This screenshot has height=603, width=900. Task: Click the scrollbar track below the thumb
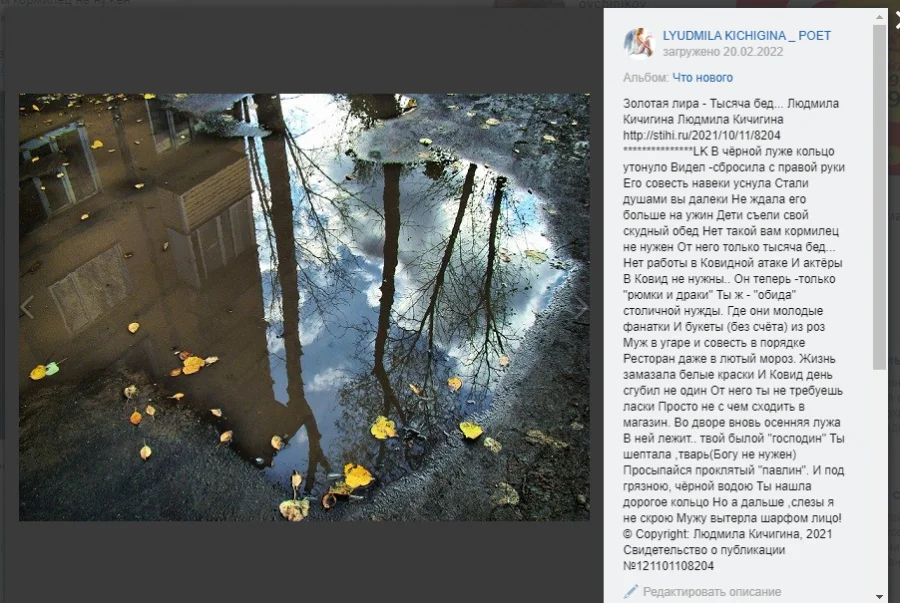coord(879,481)
